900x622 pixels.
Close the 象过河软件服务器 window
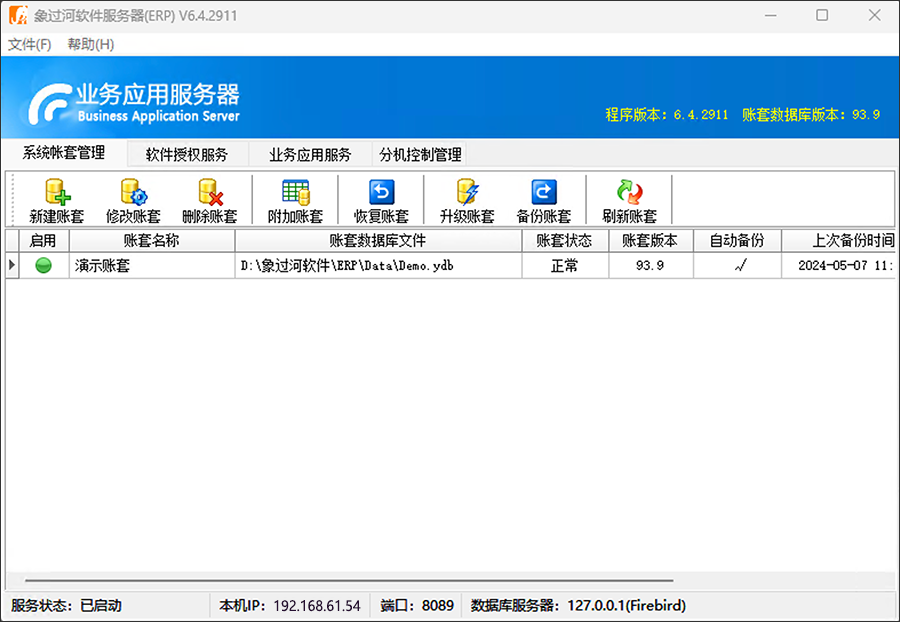[874, 15]
